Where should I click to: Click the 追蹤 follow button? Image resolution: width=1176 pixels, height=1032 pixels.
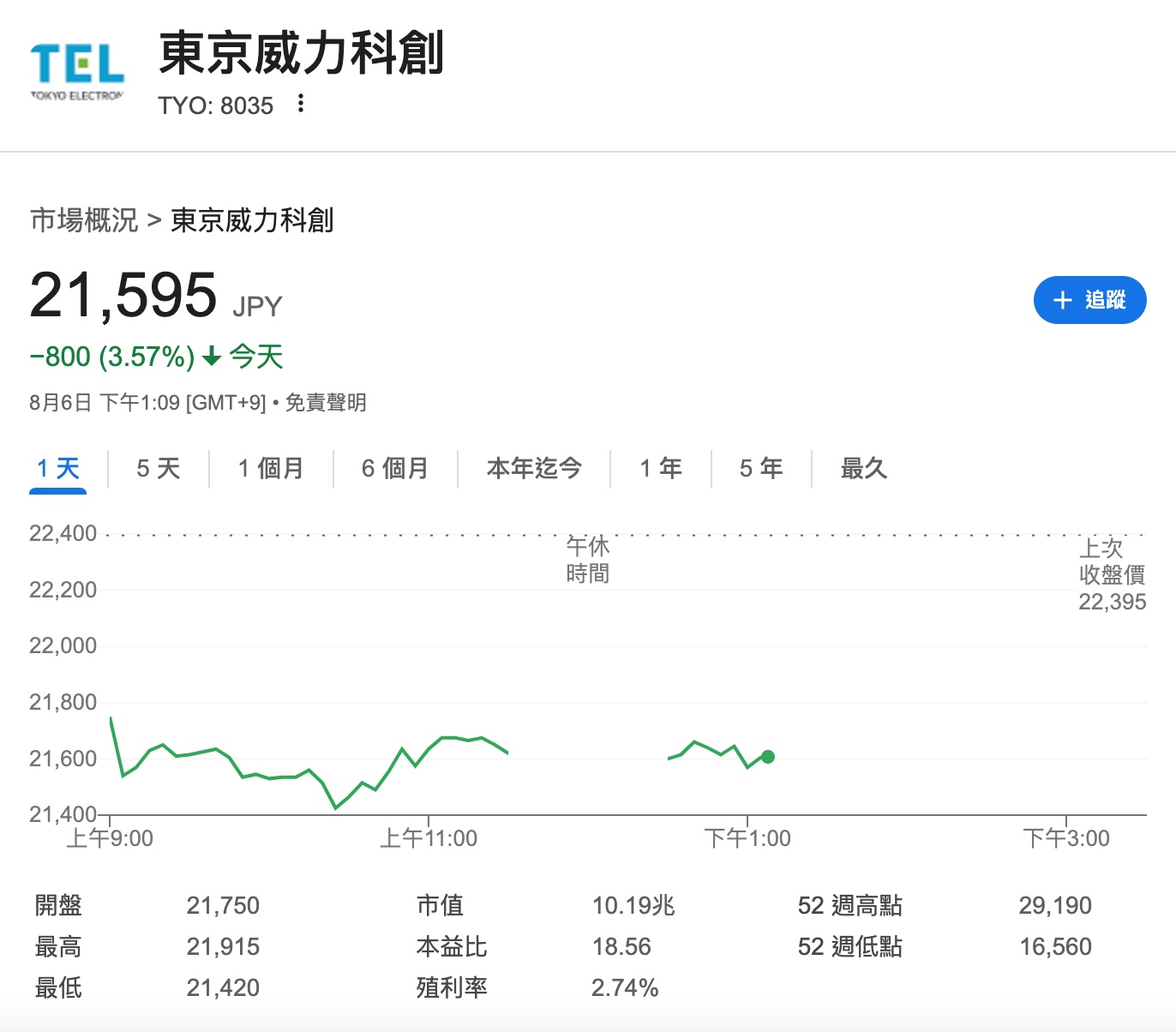point(1089,300)
